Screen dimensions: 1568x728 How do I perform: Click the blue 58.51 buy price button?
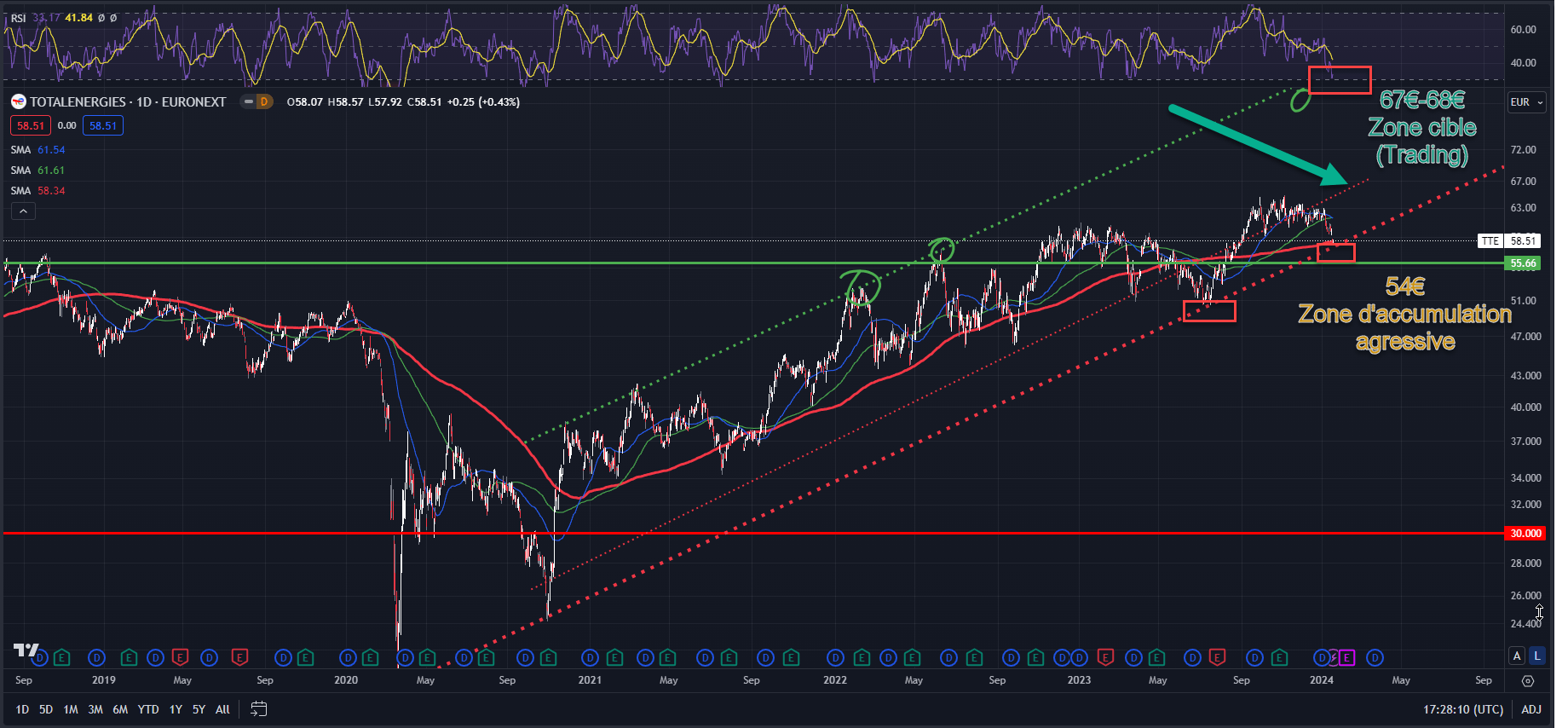103,126
